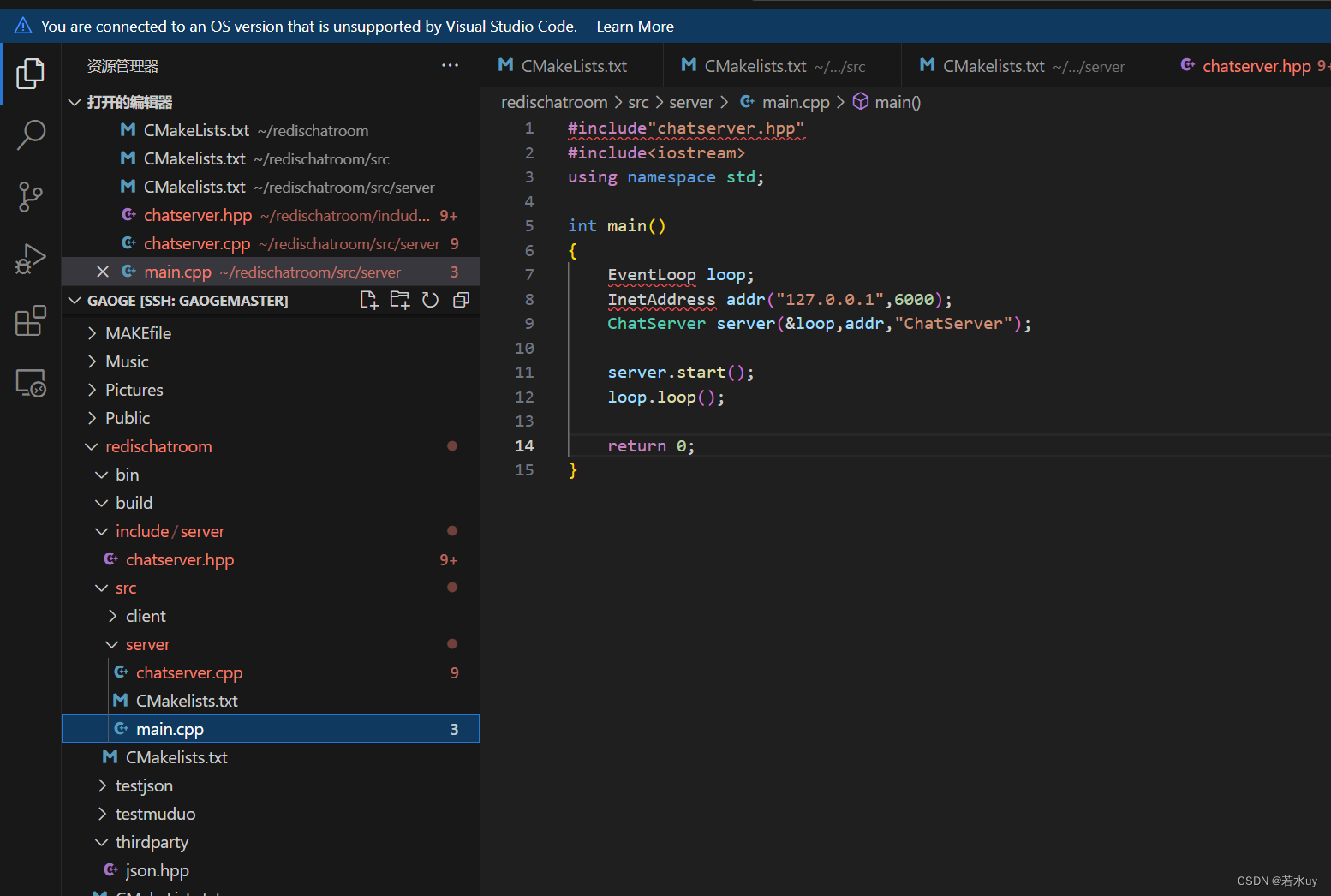Open json.hpp in thirdparty folder

click(271, 870)
